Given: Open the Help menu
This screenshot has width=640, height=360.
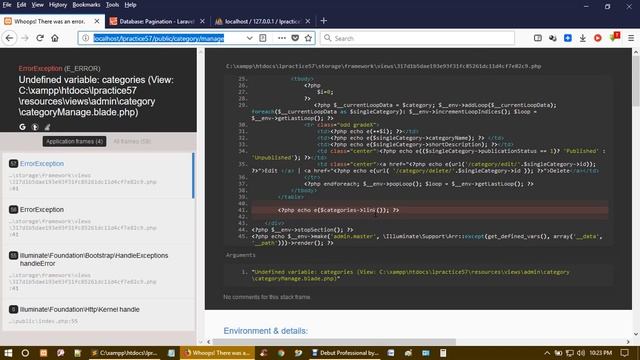Looking at the screenshot, I should [x=130, y=5].
